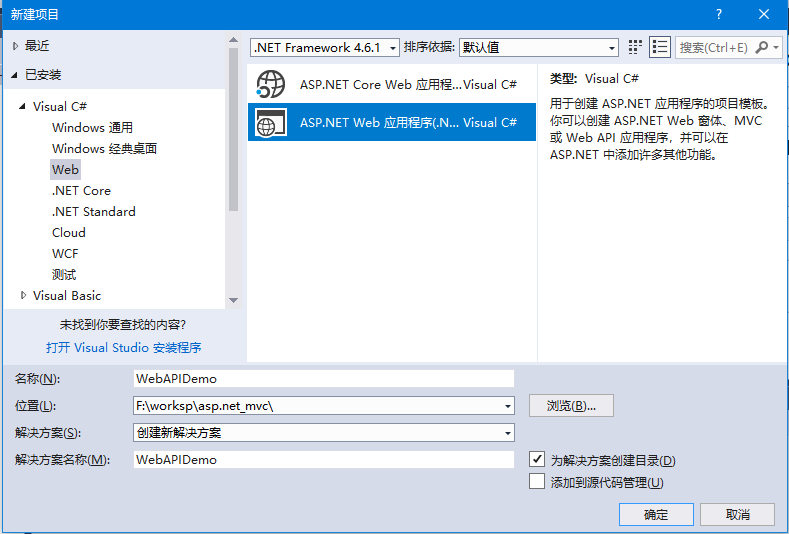The width and height of the screenshot is (789, 534).
Task: Uncheck create directory for solution checkbox
Action: click(537, 460)
